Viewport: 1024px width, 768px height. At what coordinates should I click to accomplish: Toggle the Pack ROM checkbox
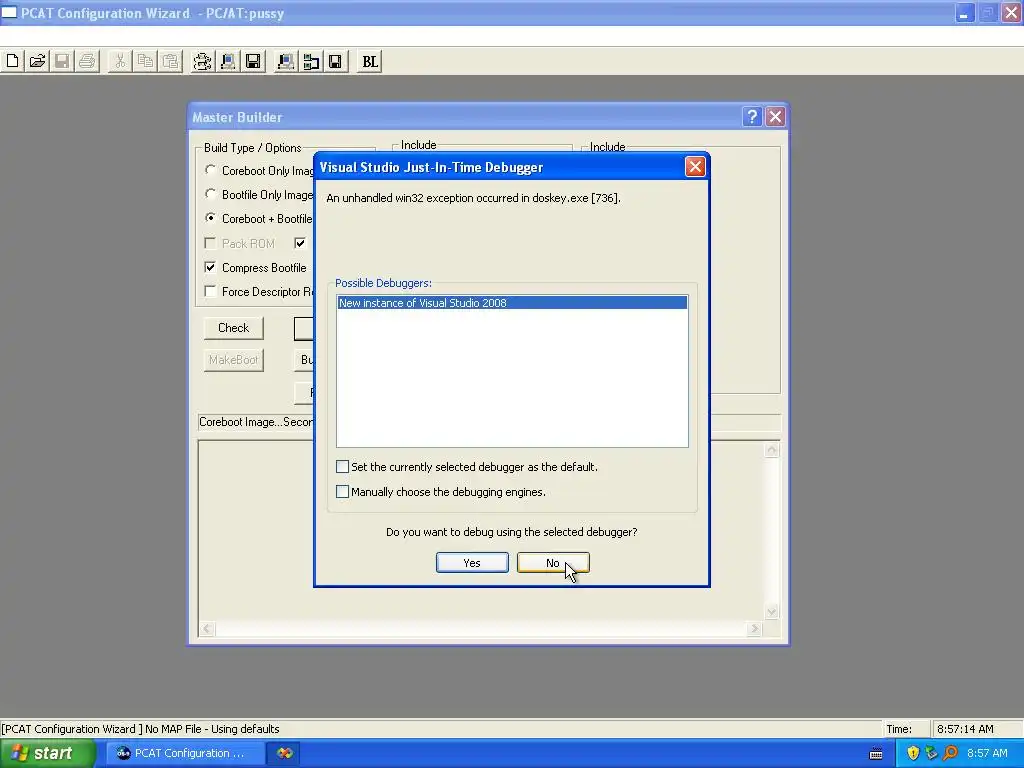click(210, 244)
